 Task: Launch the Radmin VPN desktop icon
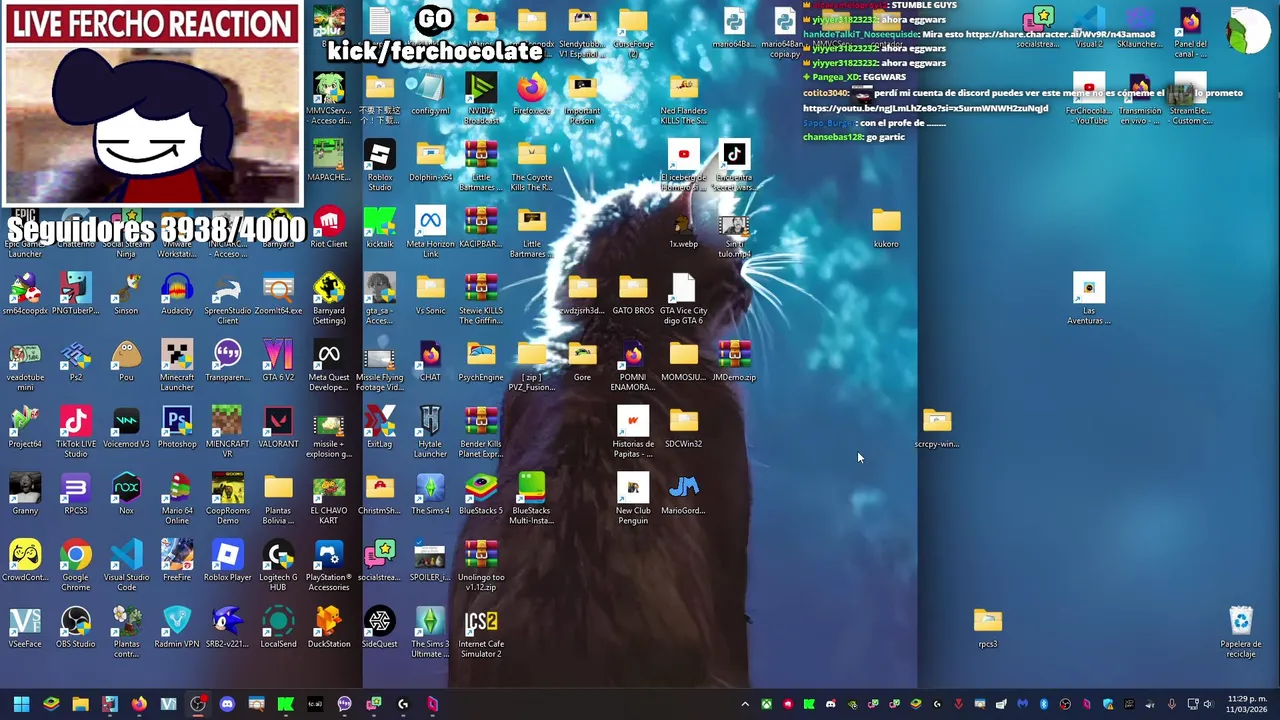tap(177, 628)
